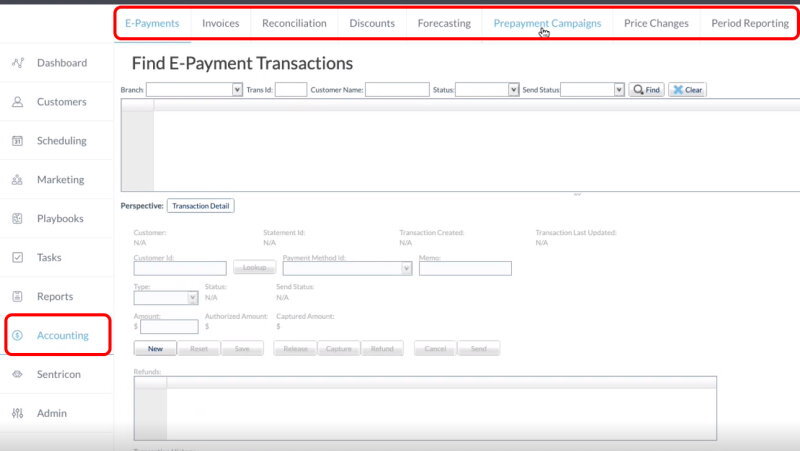Image resolution: width=800 pixels, height=451 pixels.
Task: Open the Prepayment Campaigns tab
Action: [x=547, y=23]
